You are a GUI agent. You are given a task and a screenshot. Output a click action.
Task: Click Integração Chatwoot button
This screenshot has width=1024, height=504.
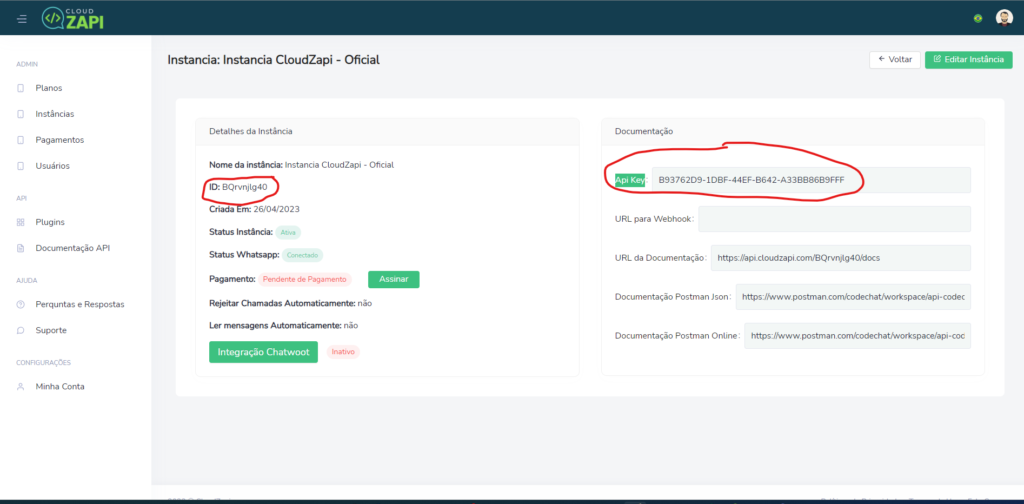(x=263, y=352)
